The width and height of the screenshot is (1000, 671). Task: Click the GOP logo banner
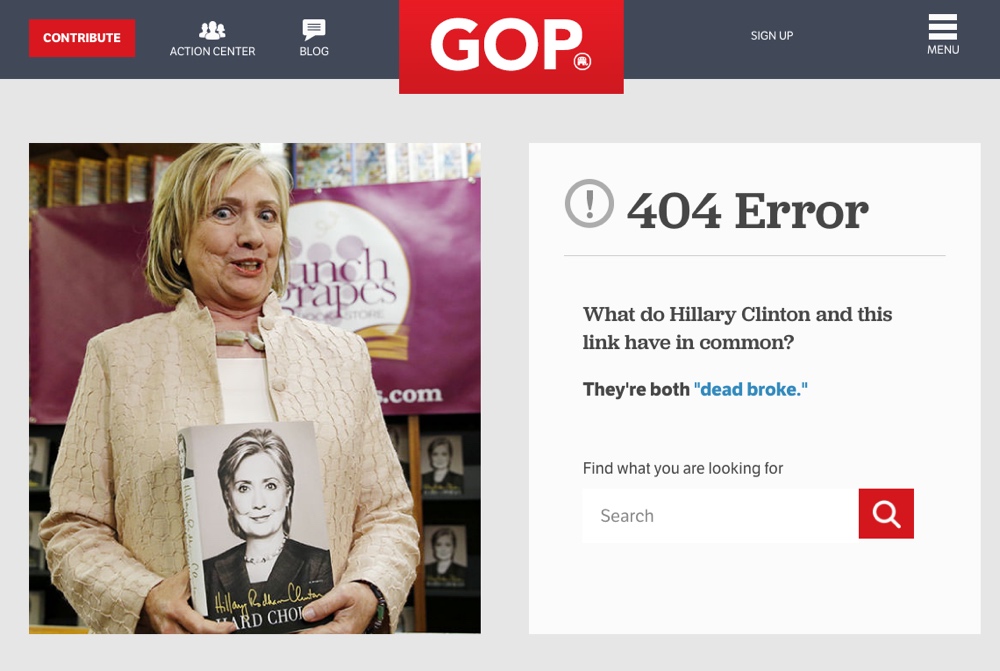511,47
